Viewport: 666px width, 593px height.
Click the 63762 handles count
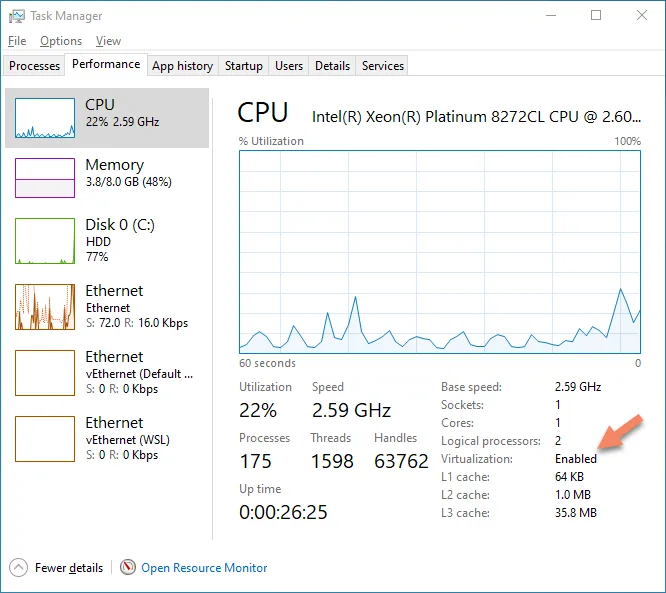[401, 461]
